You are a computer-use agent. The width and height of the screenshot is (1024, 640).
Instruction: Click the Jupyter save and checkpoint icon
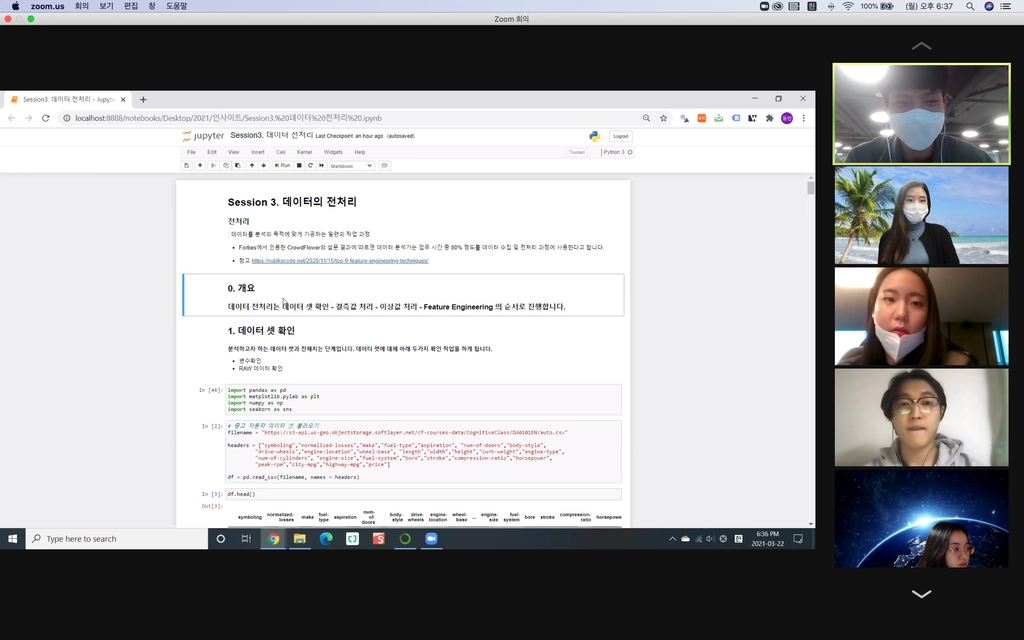tap(187, 166)
